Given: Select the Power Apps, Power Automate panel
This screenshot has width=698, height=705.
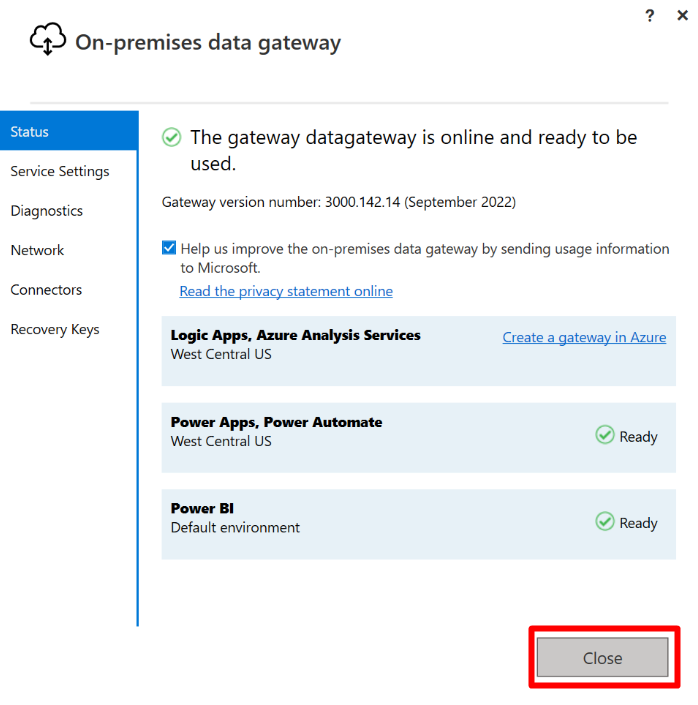Looking at the screenshot, I should 418,437.
